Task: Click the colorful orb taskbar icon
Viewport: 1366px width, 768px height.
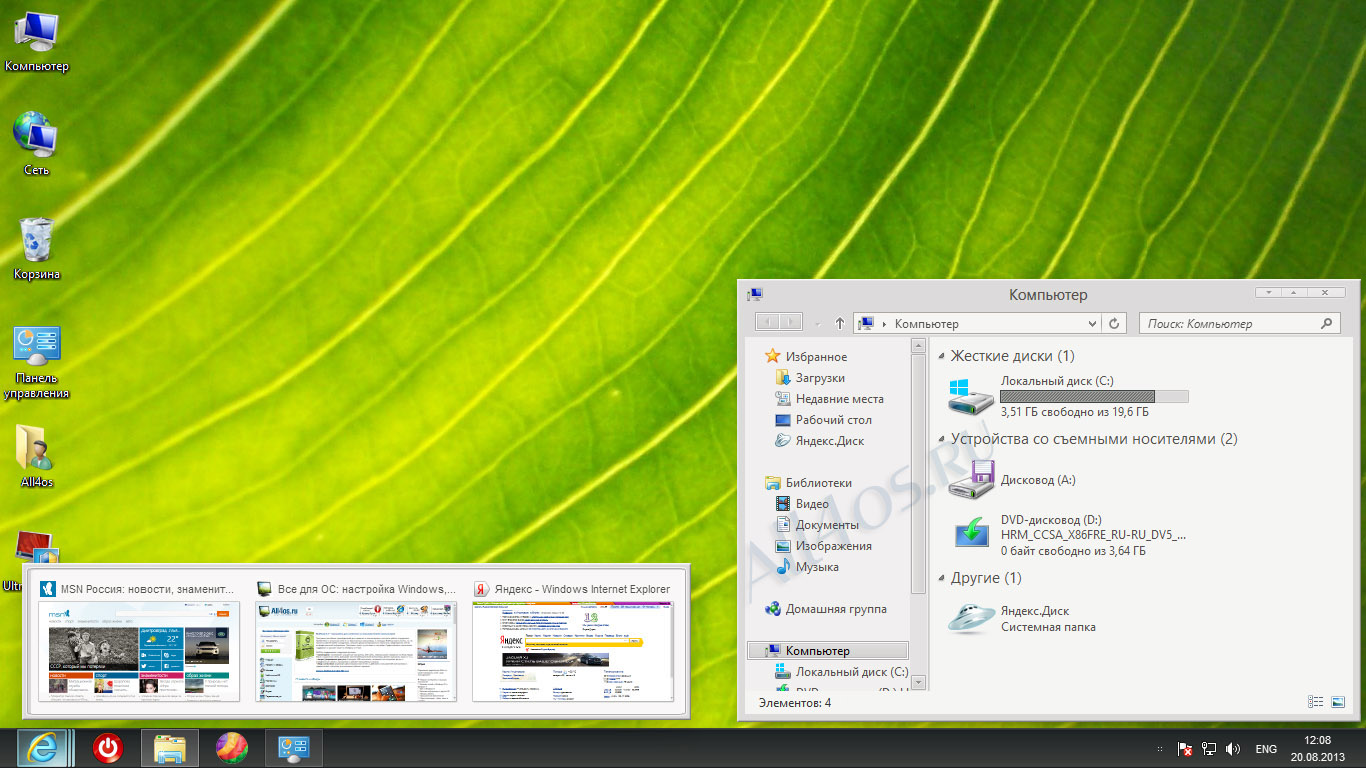Action: [232, 747]
